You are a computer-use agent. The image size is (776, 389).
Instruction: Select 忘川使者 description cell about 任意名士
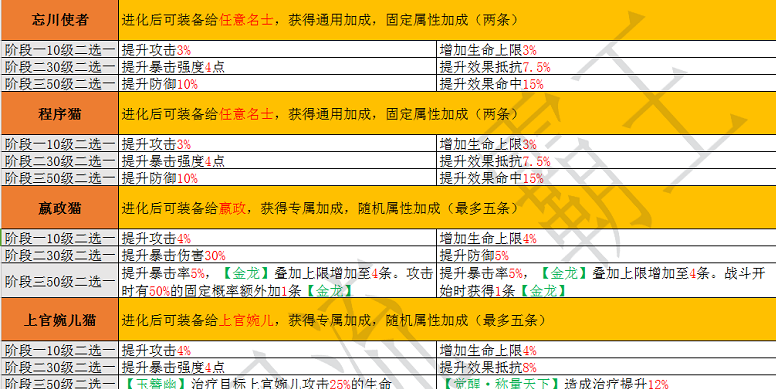pos(447,20)
